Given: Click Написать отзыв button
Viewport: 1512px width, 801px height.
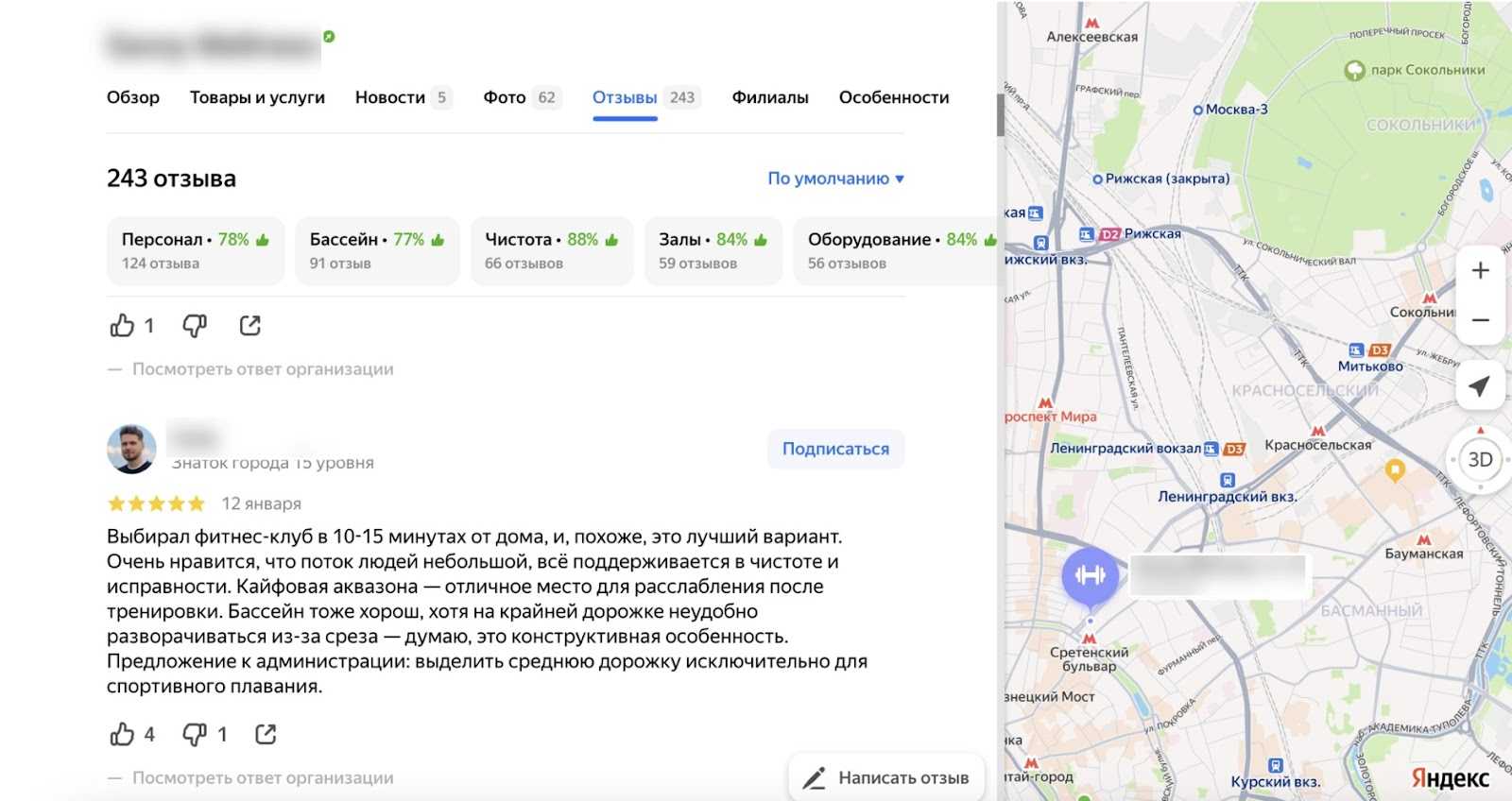Looking at the screenshot, I should tap(886, 778).
